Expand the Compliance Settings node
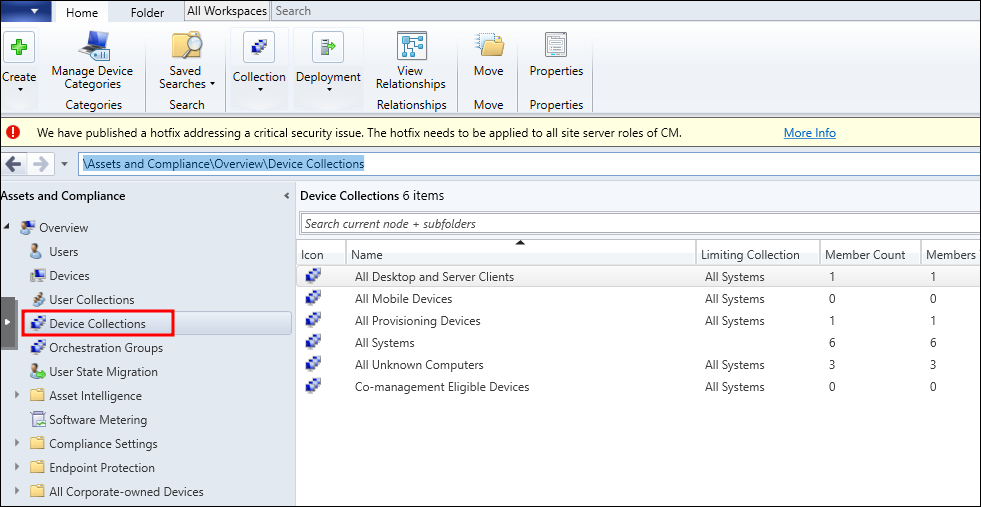 point(17,444)
